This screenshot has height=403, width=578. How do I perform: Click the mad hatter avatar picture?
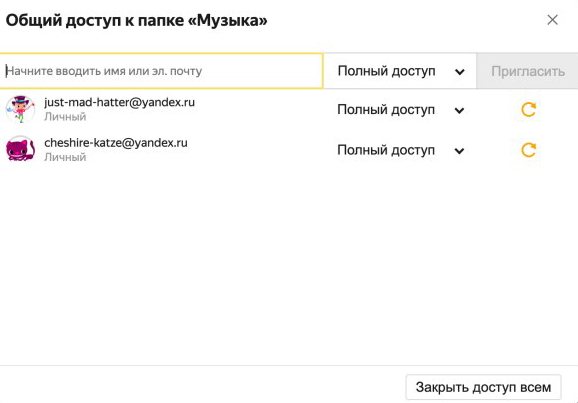coord(20,109)
